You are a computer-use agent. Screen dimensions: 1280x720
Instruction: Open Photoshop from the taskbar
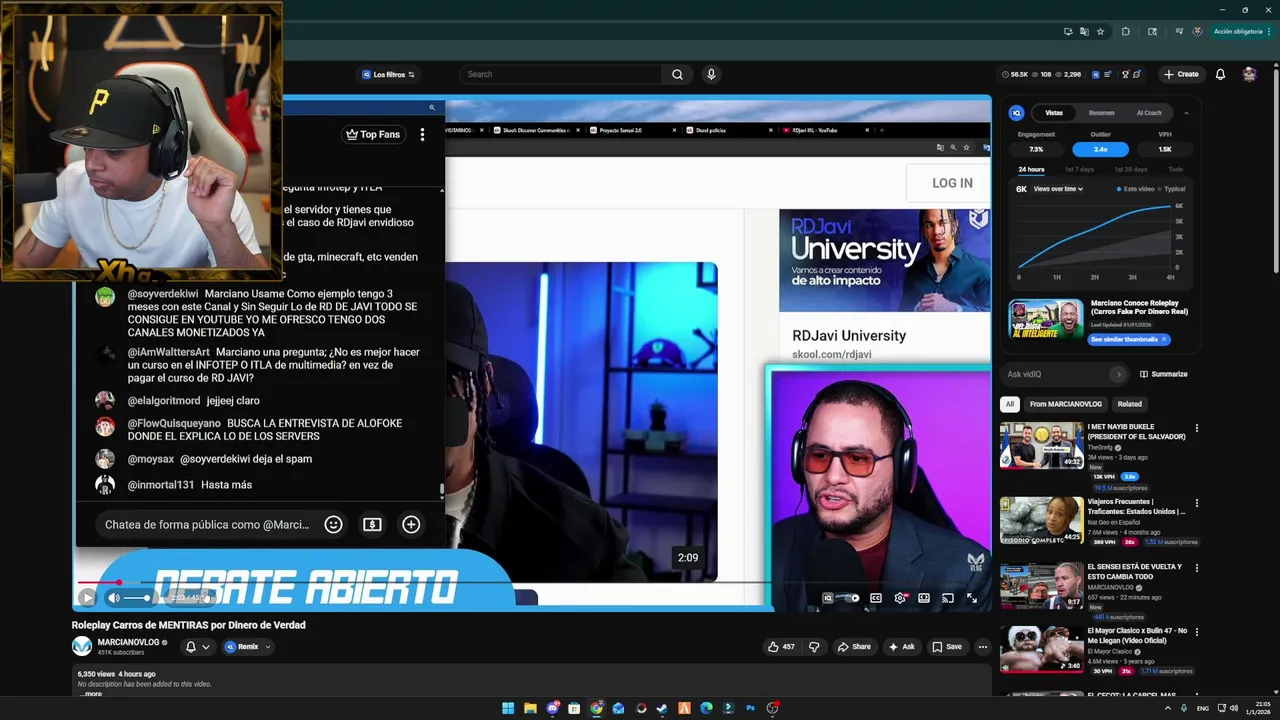pyautogui.click(x=750, y=708)
